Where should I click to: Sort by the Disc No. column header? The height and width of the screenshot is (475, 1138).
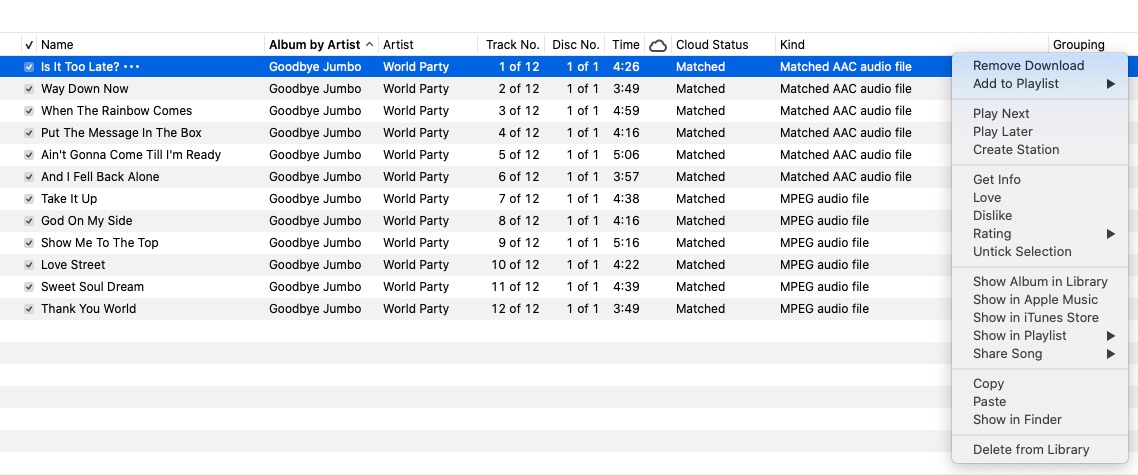[575, 45]
